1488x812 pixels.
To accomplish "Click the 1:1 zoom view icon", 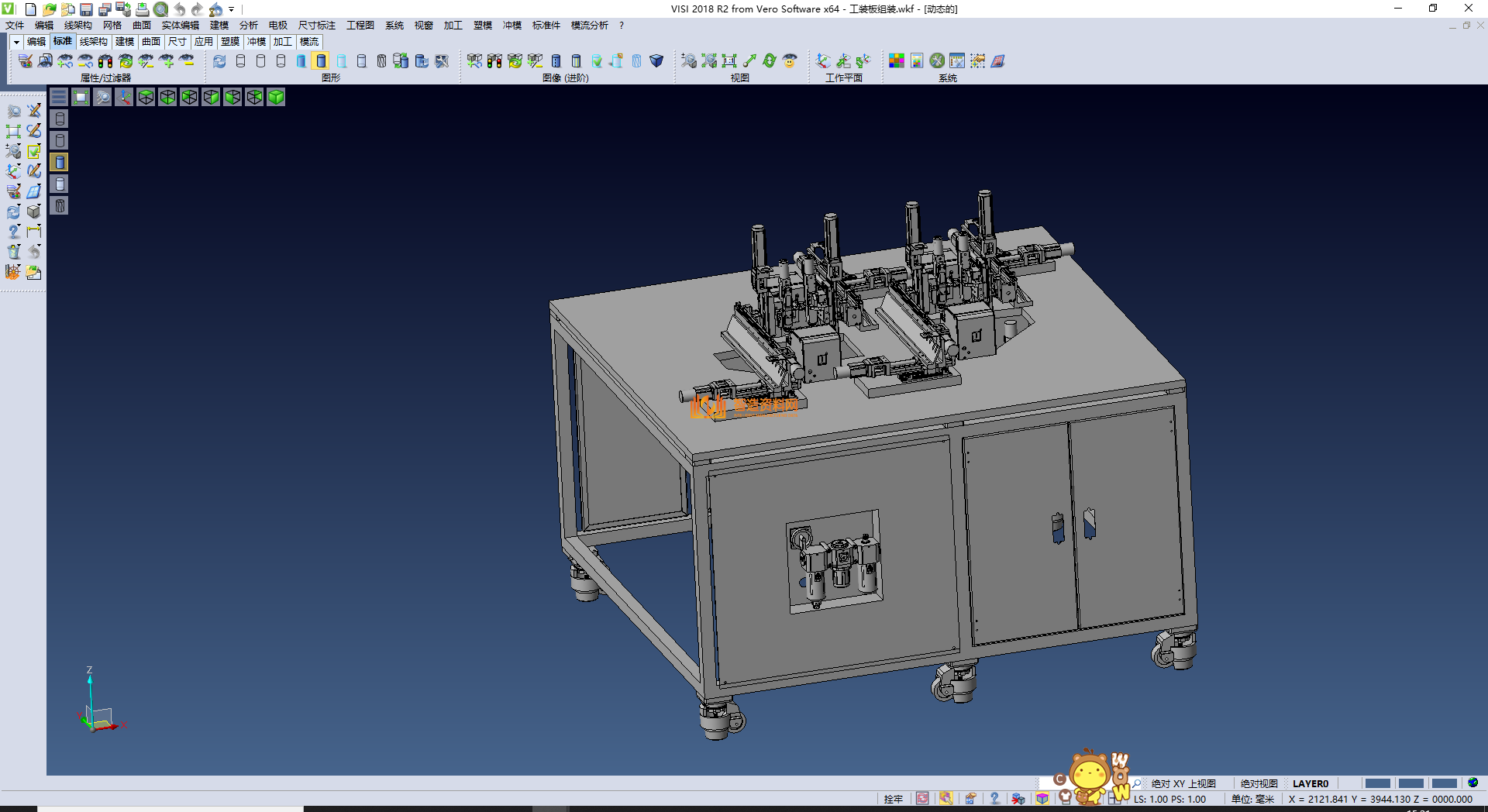I will 729,61.
